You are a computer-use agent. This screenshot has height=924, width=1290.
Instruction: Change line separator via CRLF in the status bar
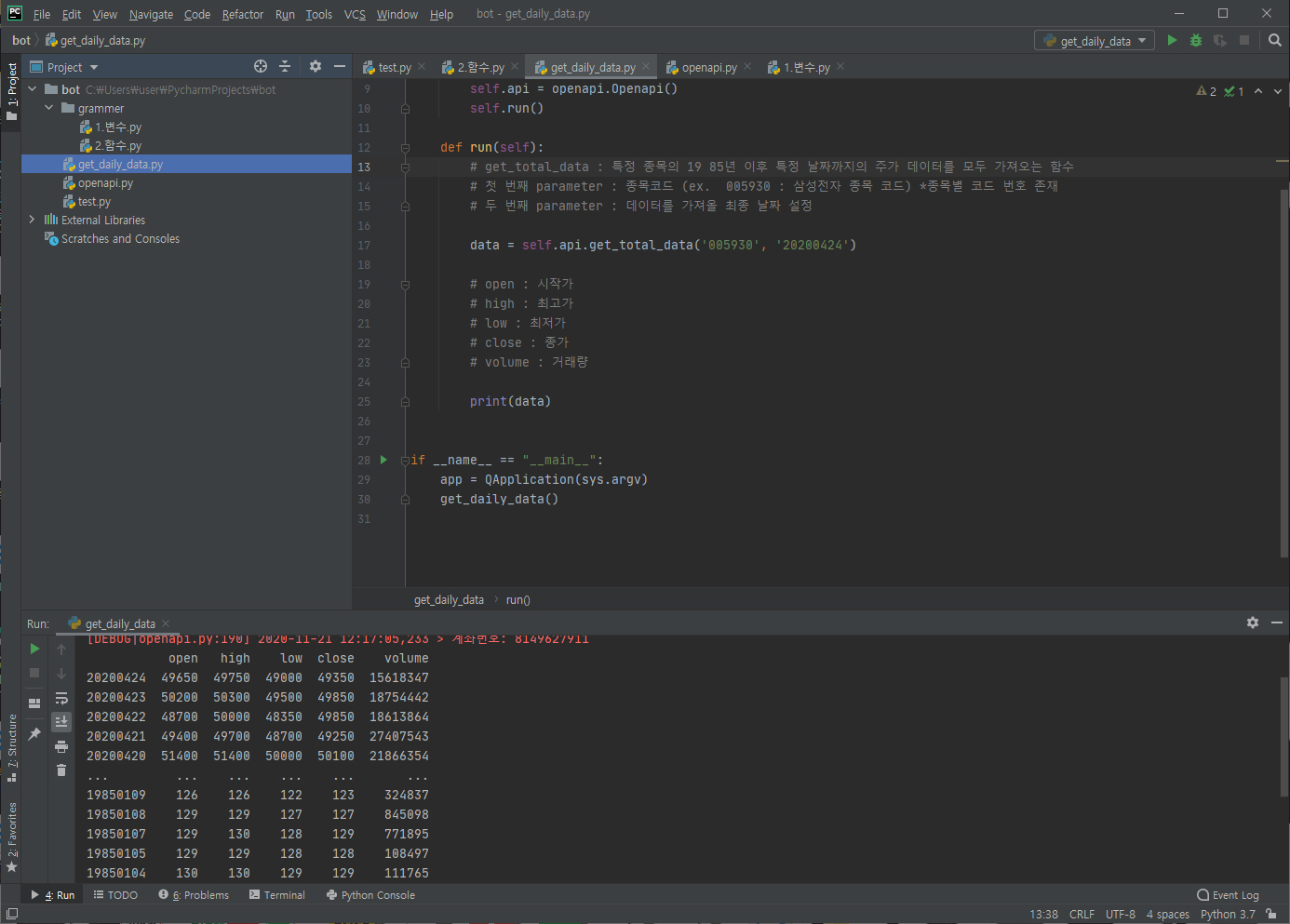click(x=1082, y=914)
